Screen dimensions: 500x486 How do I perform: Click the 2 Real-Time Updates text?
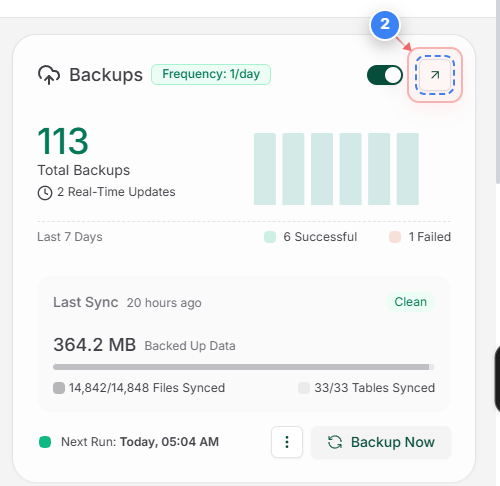pyautogui.click(x=116, y=192)
